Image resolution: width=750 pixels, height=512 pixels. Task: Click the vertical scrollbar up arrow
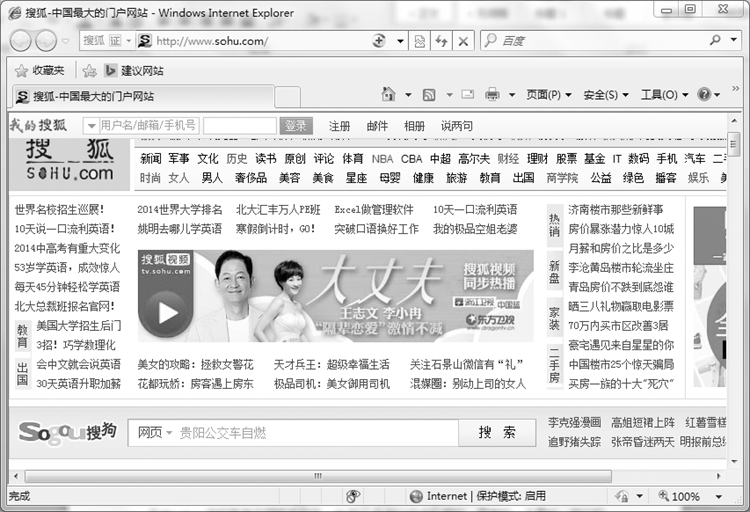(734, 121)
